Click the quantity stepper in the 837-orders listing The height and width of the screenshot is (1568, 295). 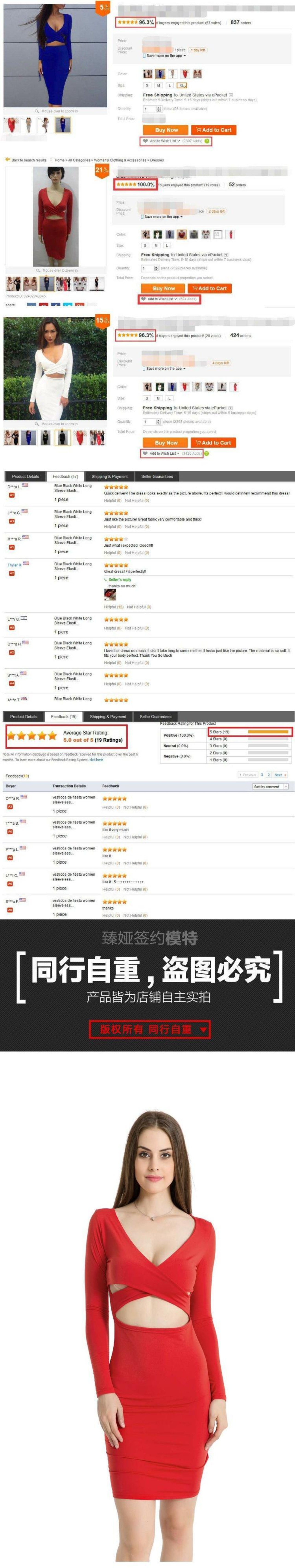[x=159, y=109]
